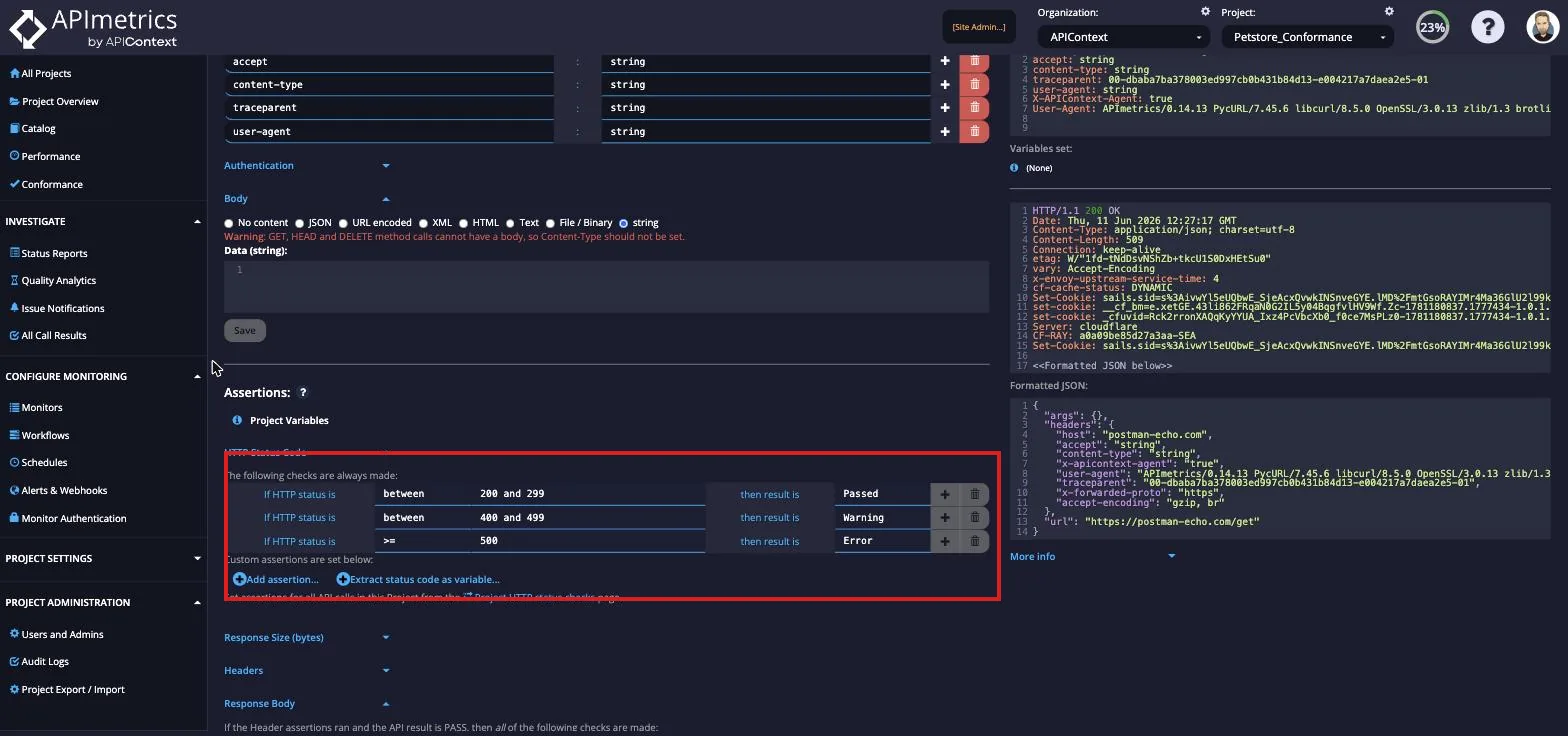
Task: Select the Text body option
Action: click(x=510, y=223)
